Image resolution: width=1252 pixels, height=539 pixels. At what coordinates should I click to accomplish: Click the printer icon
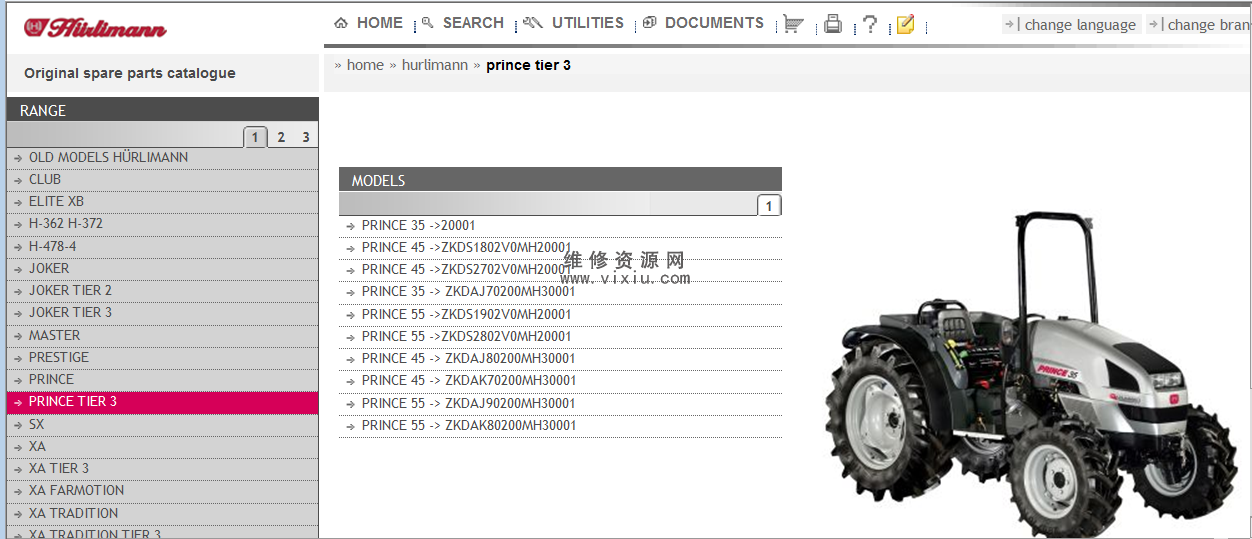click(x=832, y=24)
